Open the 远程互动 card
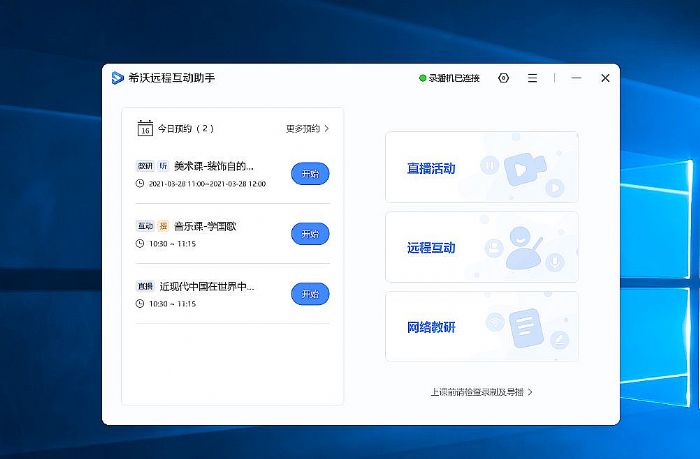 [x=482, y=247]
